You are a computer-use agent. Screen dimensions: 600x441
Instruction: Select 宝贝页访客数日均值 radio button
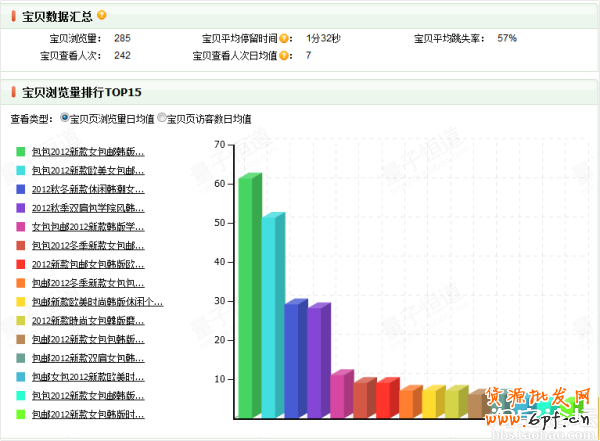(162, 118)
